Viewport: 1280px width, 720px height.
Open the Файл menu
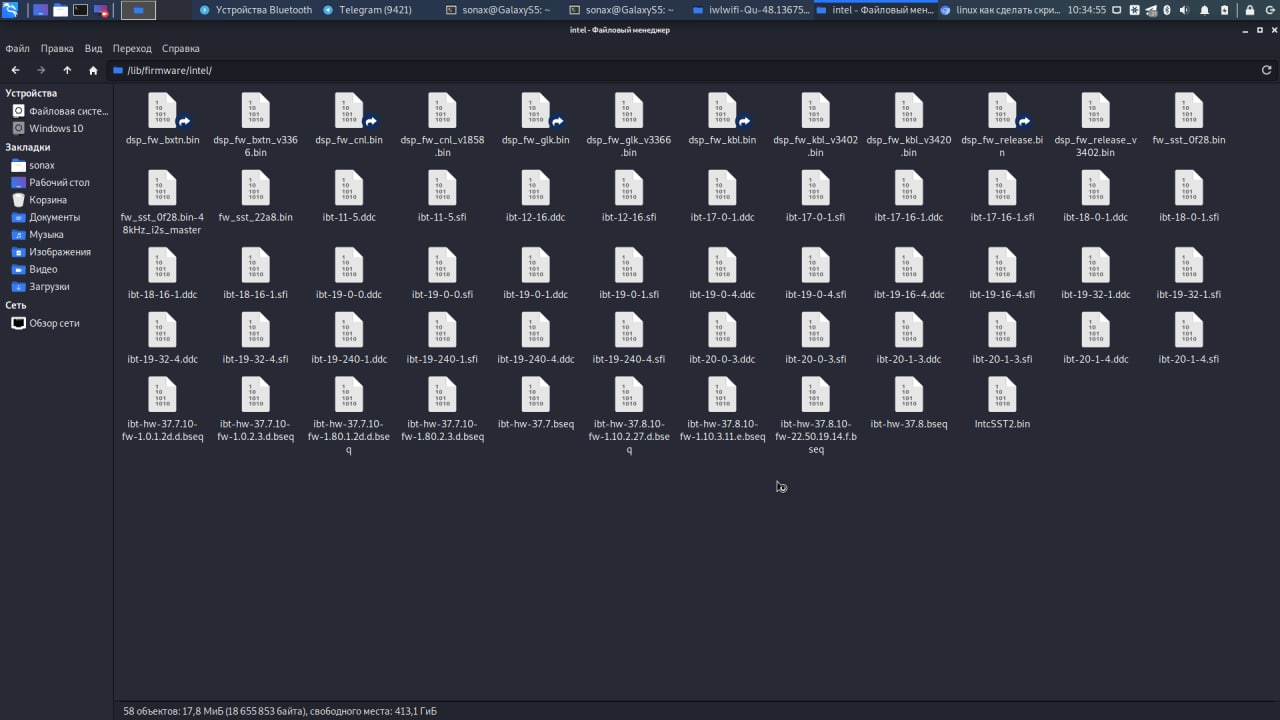pos(17,48)
